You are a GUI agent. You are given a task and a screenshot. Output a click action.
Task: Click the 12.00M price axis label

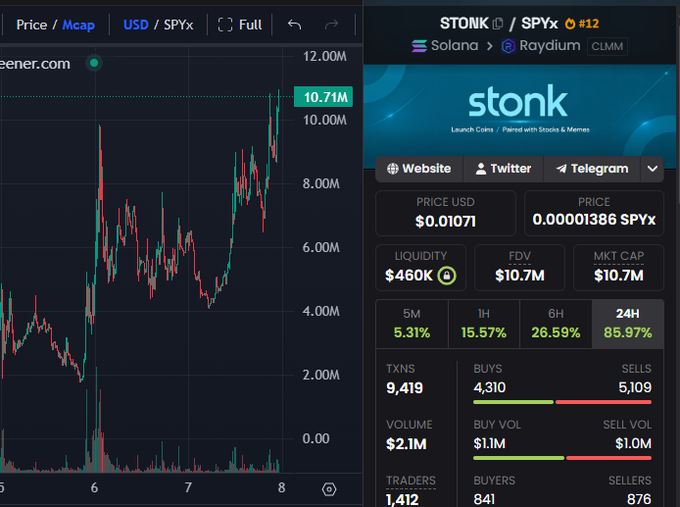324,56
